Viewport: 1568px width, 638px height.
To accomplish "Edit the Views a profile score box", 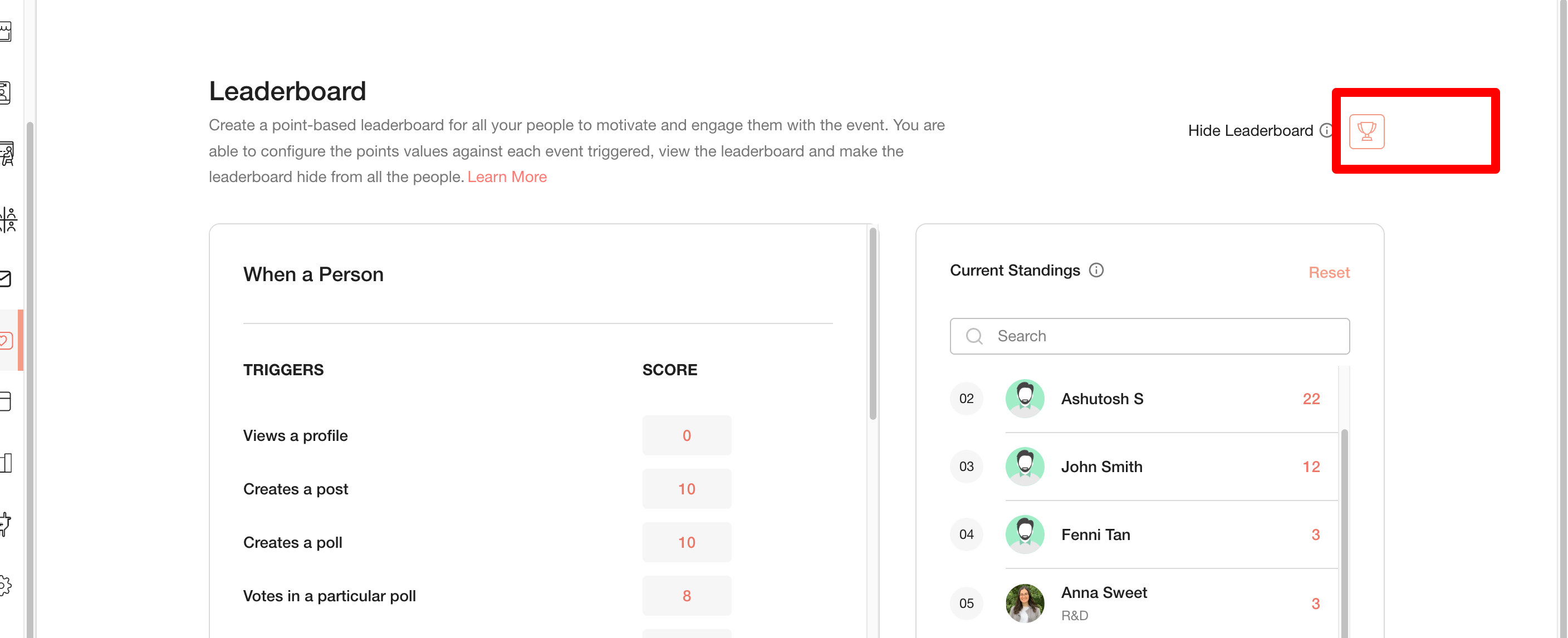I will [686, 435].
